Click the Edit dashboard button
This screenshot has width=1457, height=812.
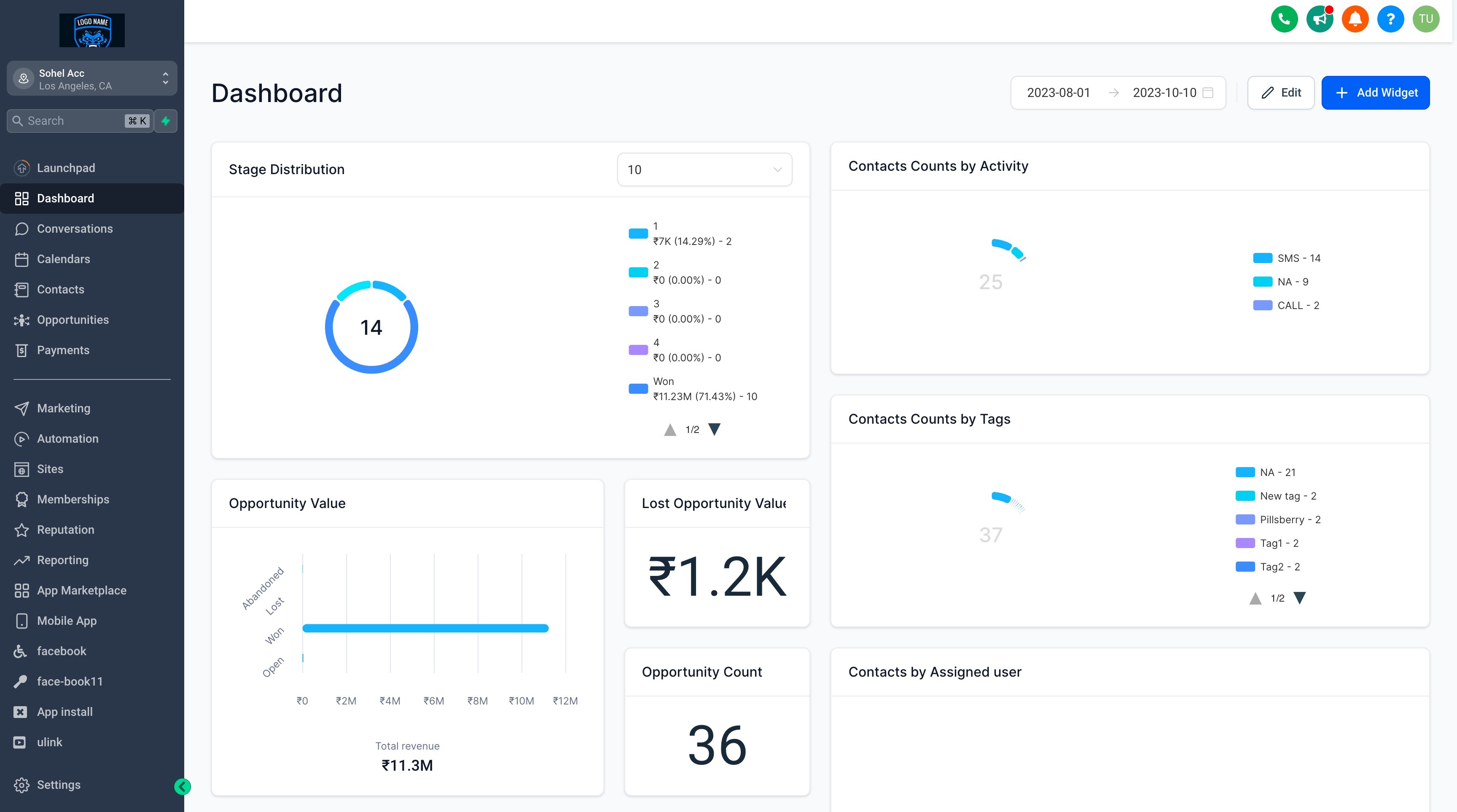[1280, 93]
